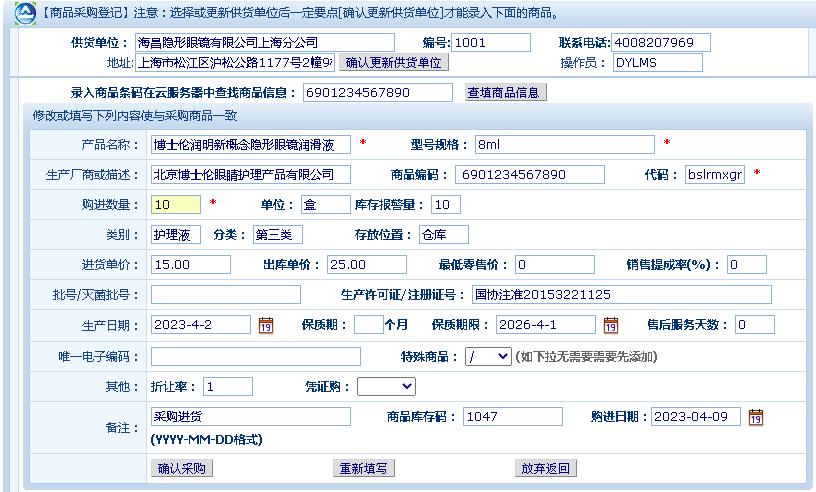Open calendar picker for 保质期限

tap(611, 325)
